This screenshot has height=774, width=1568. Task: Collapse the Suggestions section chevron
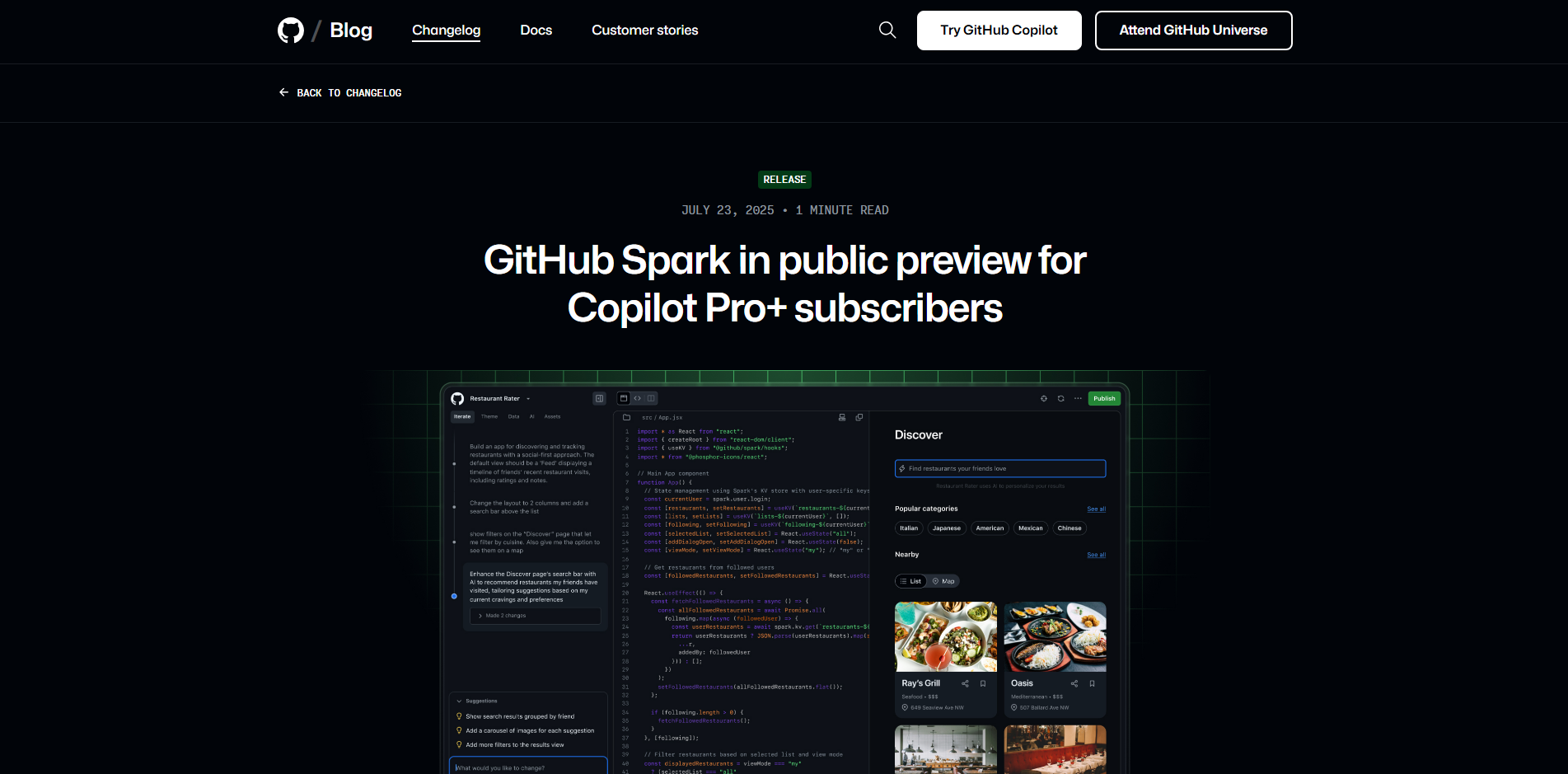459,701
